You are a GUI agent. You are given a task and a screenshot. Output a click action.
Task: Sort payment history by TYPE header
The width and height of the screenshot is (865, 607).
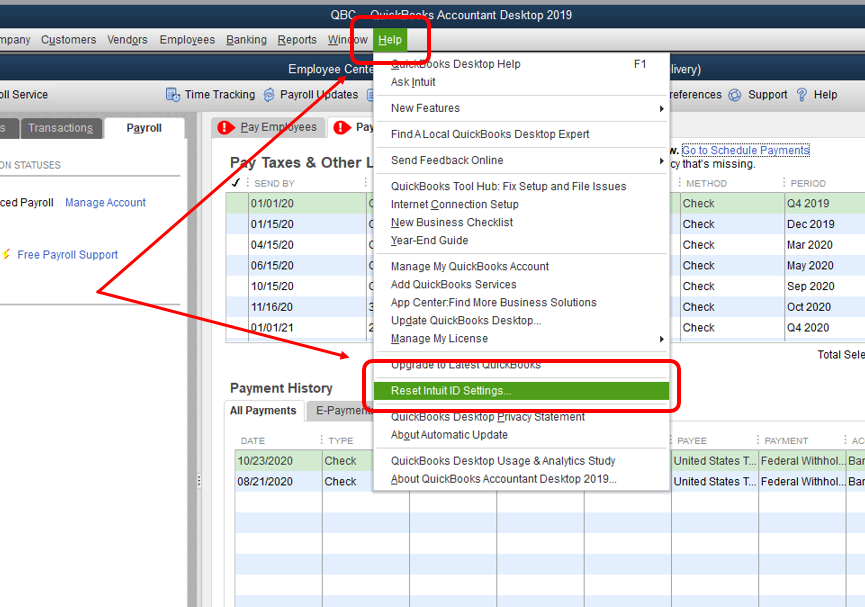pos(340,441)
